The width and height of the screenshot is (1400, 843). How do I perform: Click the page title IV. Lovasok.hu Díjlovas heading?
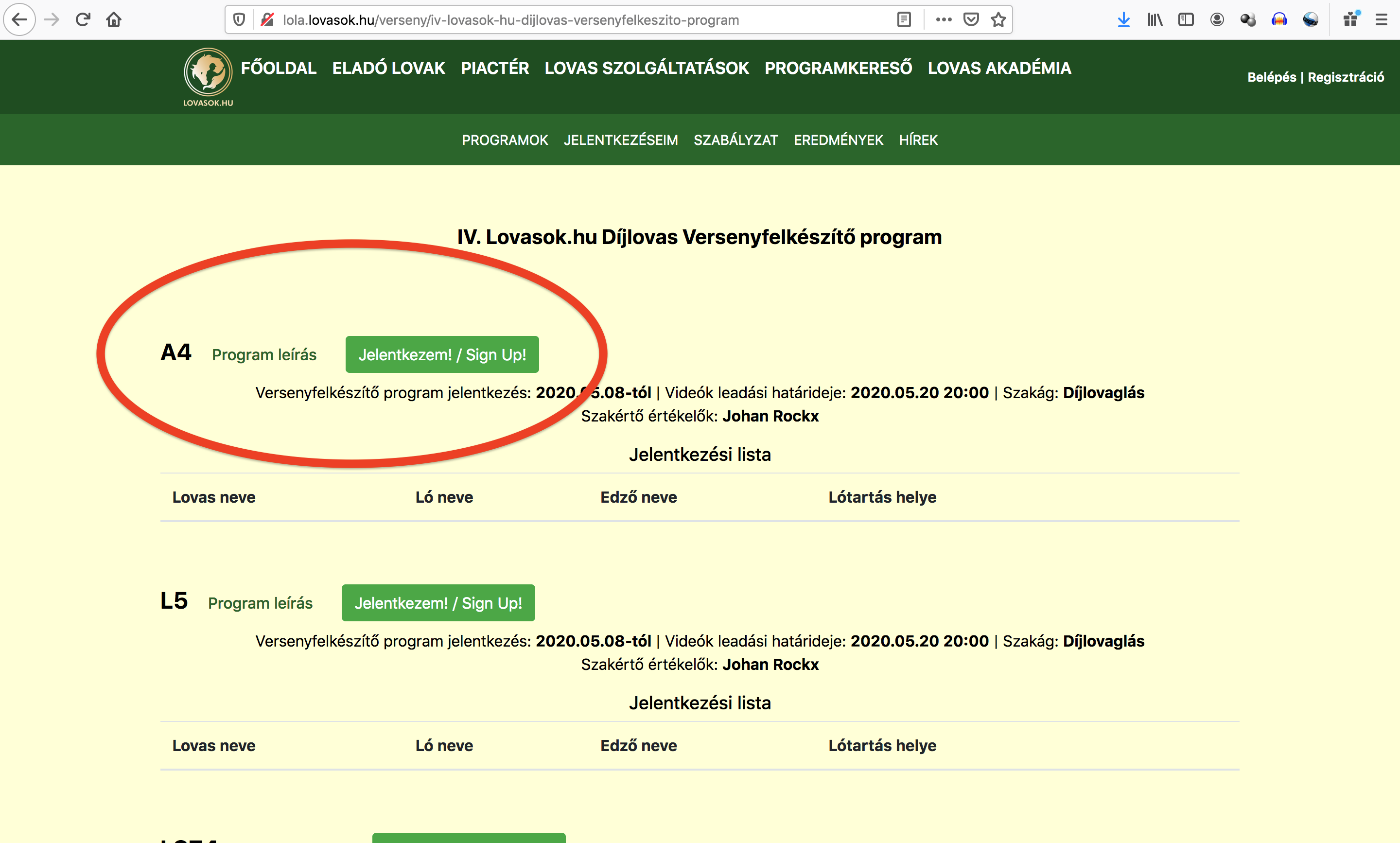700,237
